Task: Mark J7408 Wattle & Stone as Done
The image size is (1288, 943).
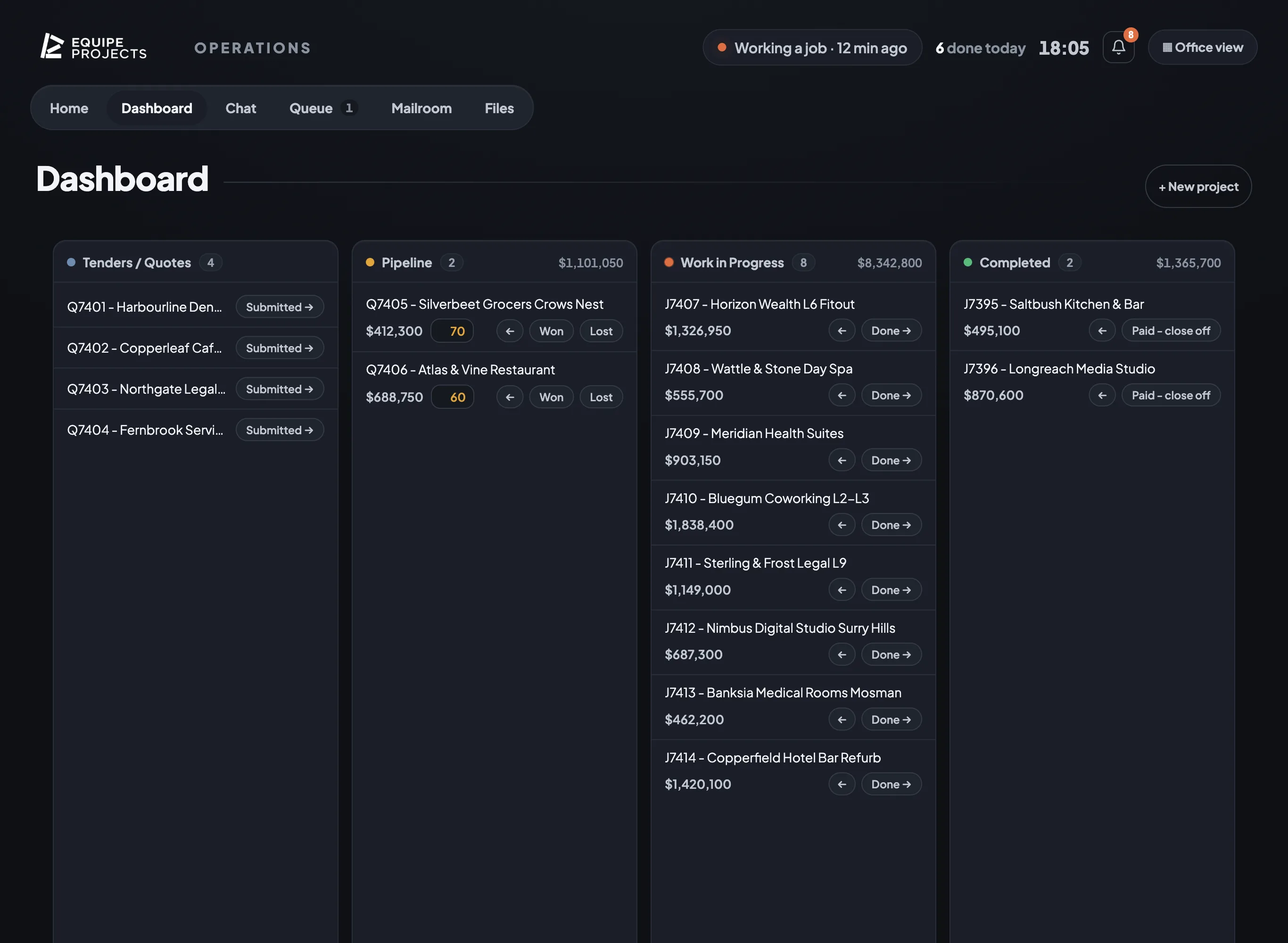Action: coord(891,395)
